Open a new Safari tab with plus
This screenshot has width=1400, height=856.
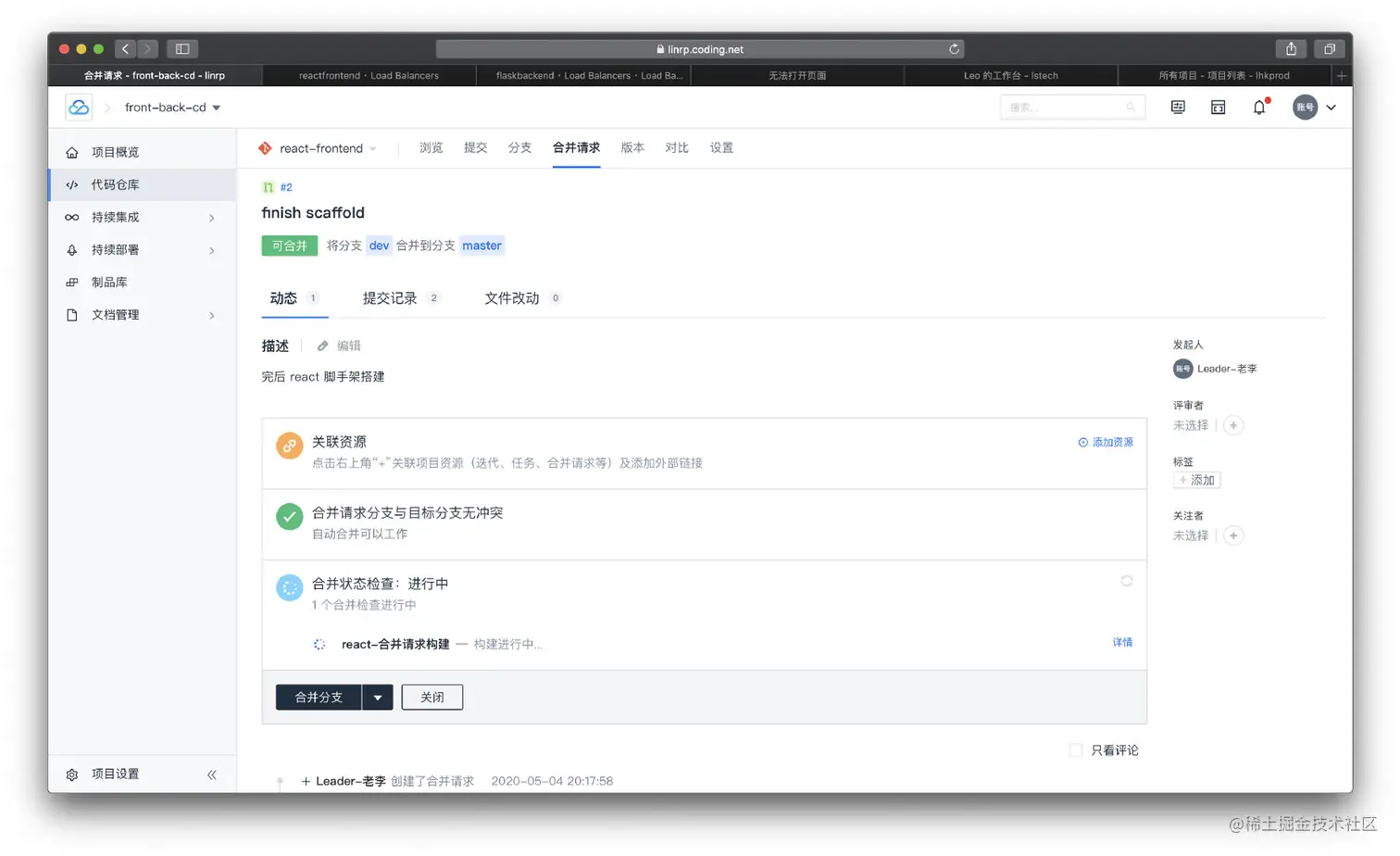pyautogui.click(x=1341, y=76)
